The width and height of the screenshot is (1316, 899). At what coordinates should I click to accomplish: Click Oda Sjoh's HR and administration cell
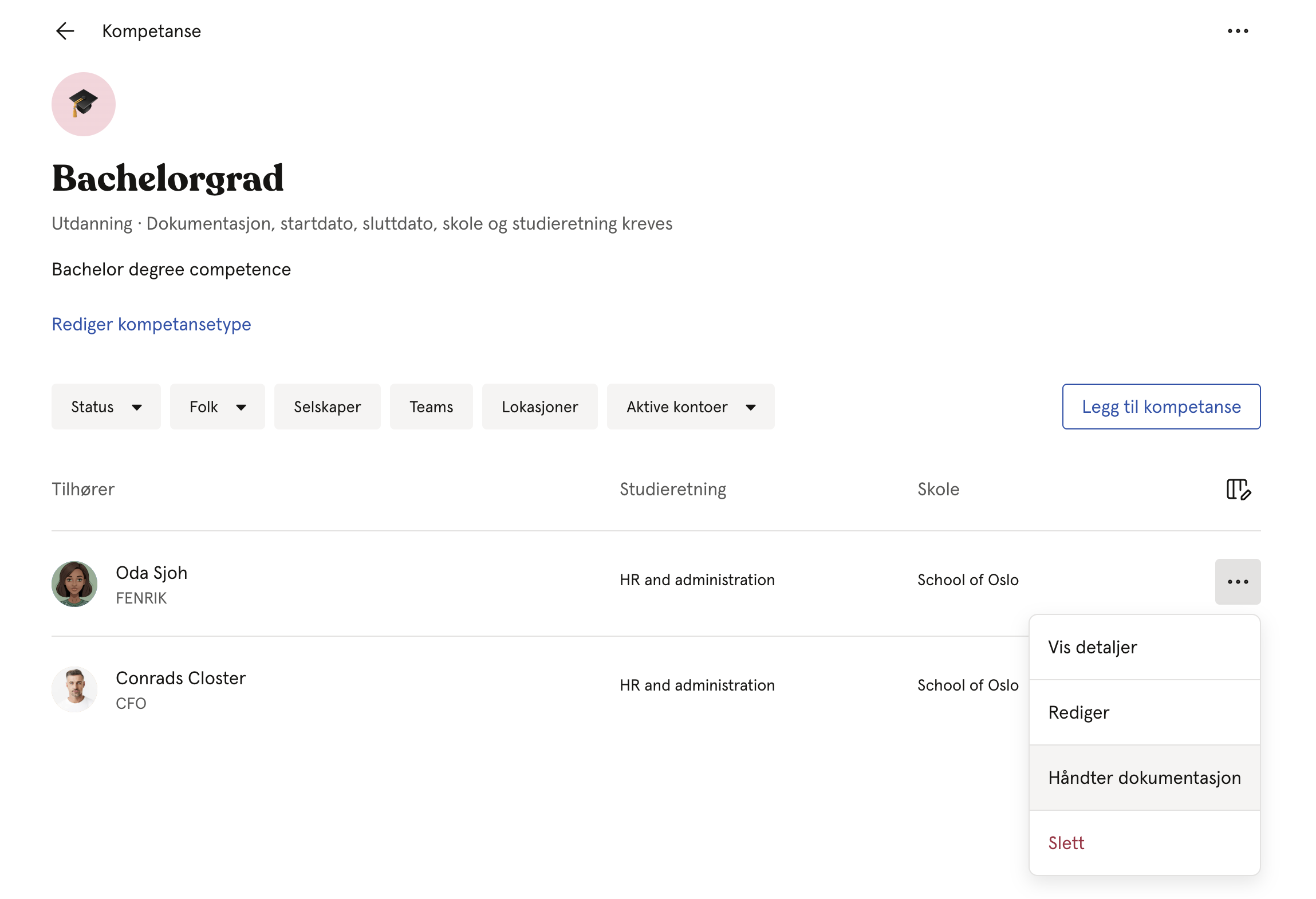[x=697, y=579]
